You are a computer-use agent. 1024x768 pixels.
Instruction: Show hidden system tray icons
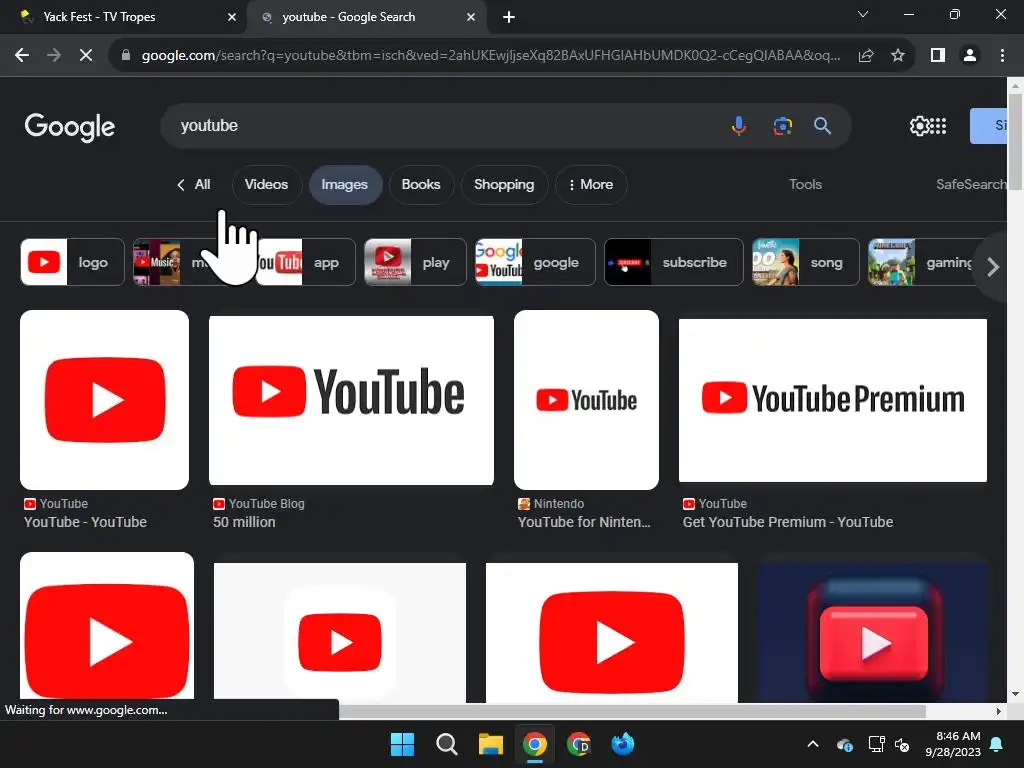click(x=813, y=744)
